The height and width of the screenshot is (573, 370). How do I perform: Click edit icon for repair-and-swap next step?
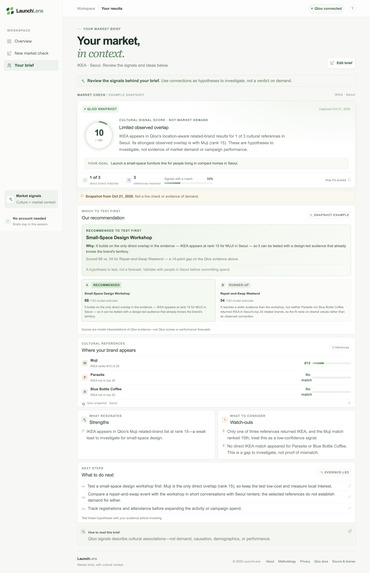click(x=349, y=497)
